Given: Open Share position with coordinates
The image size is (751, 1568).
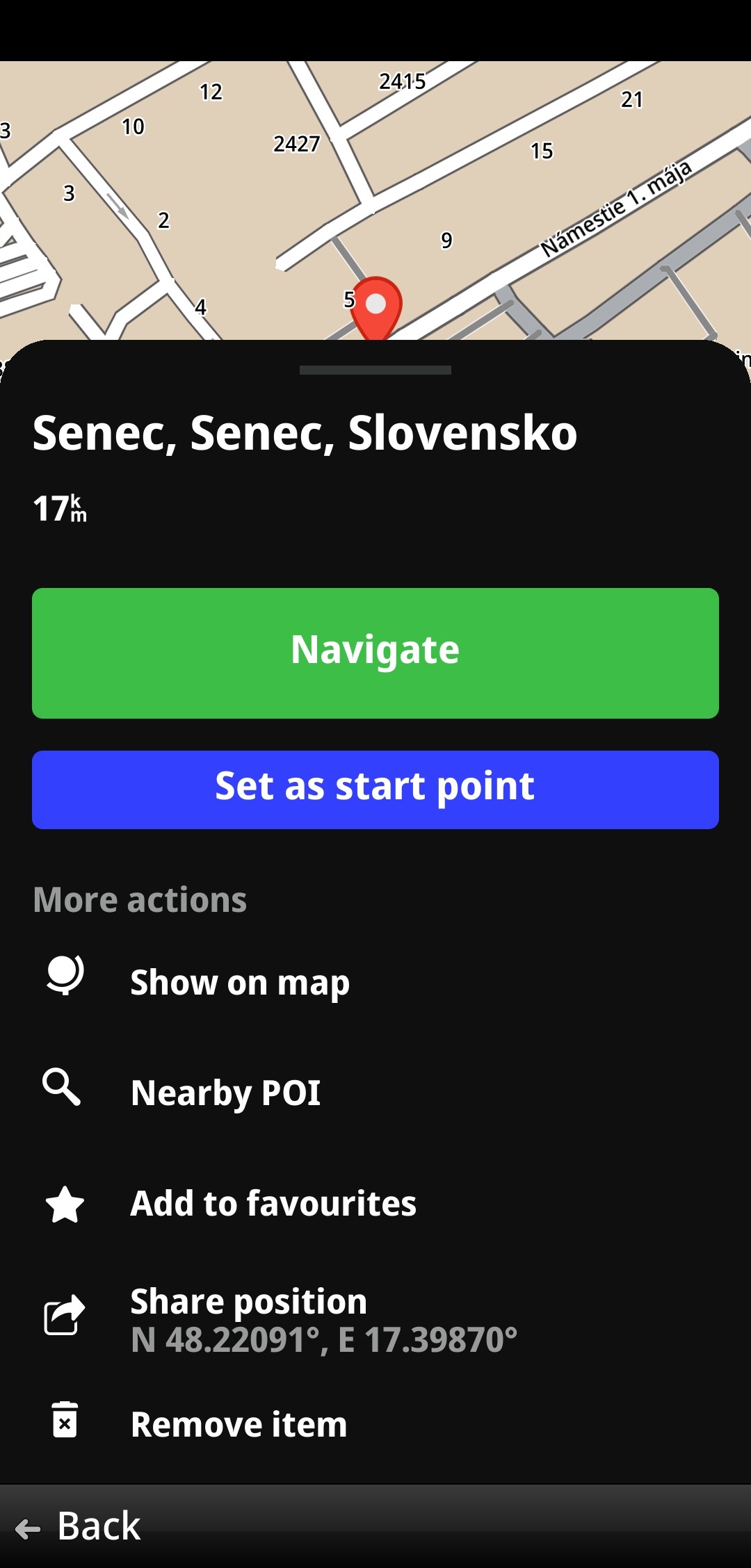Looking at the screenshot, I should click(x=375, y=1320).
